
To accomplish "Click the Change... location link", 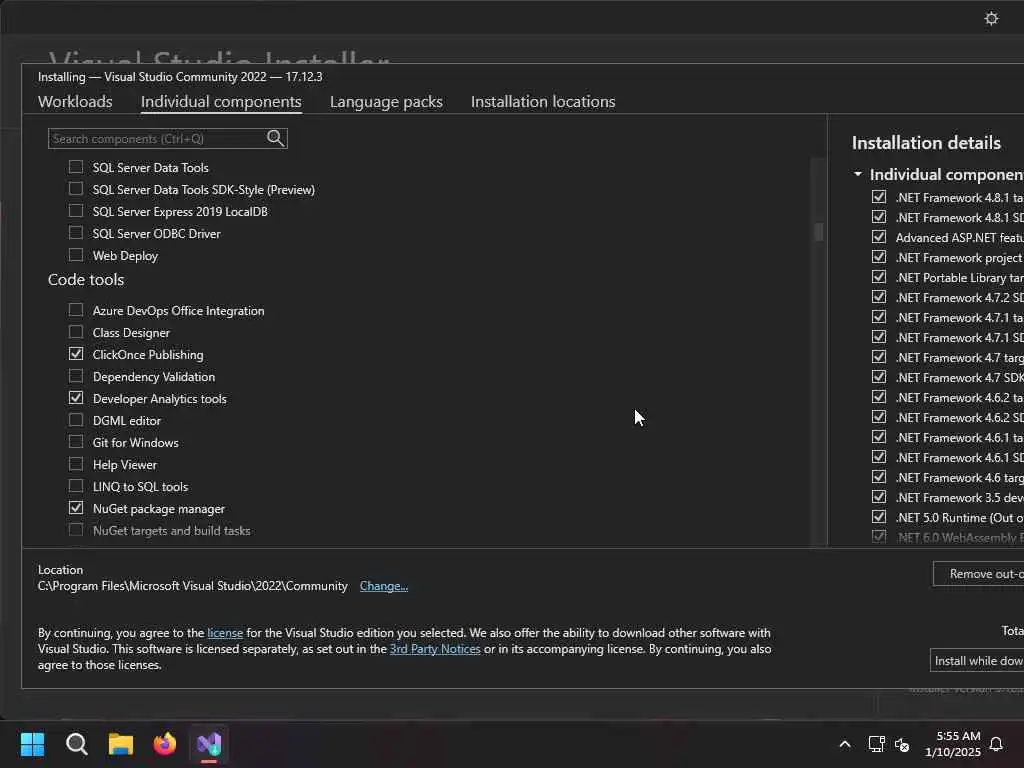I will coord(383,586).
